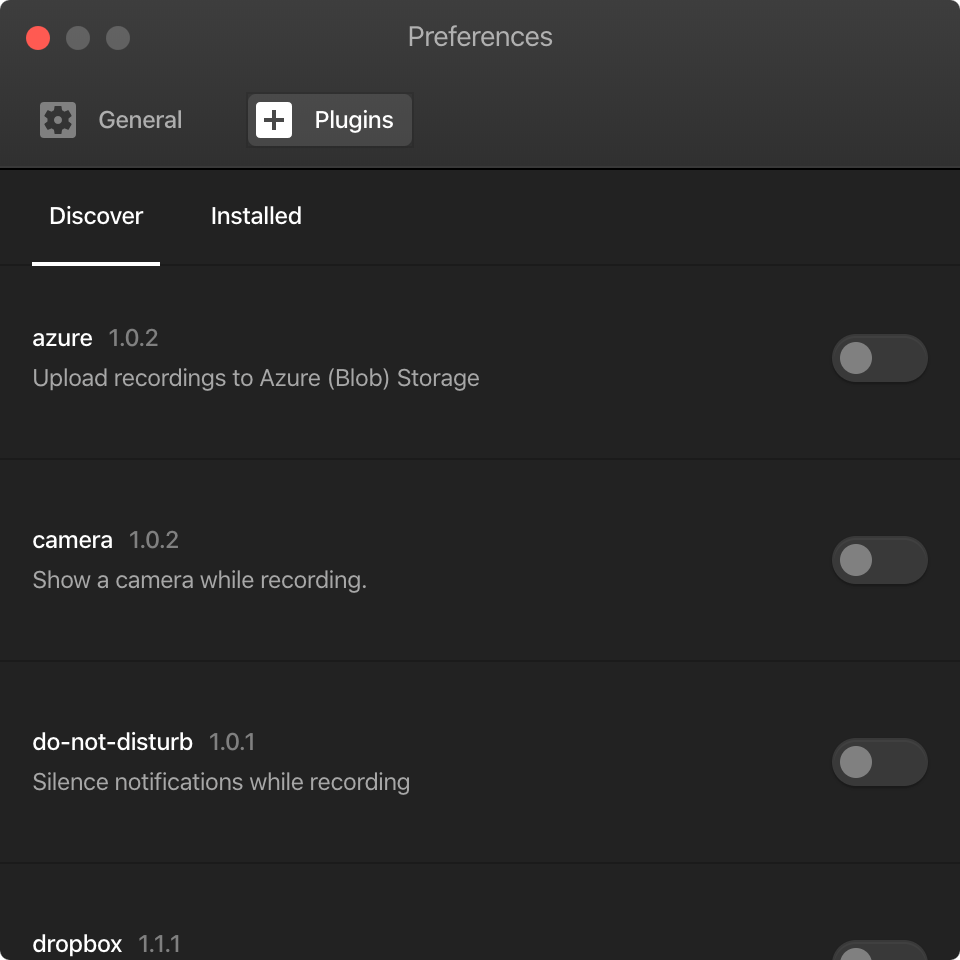Click the azure version number 1.0.2
The width and height of the screenshot is (960, 960).
tap(133, 338)
